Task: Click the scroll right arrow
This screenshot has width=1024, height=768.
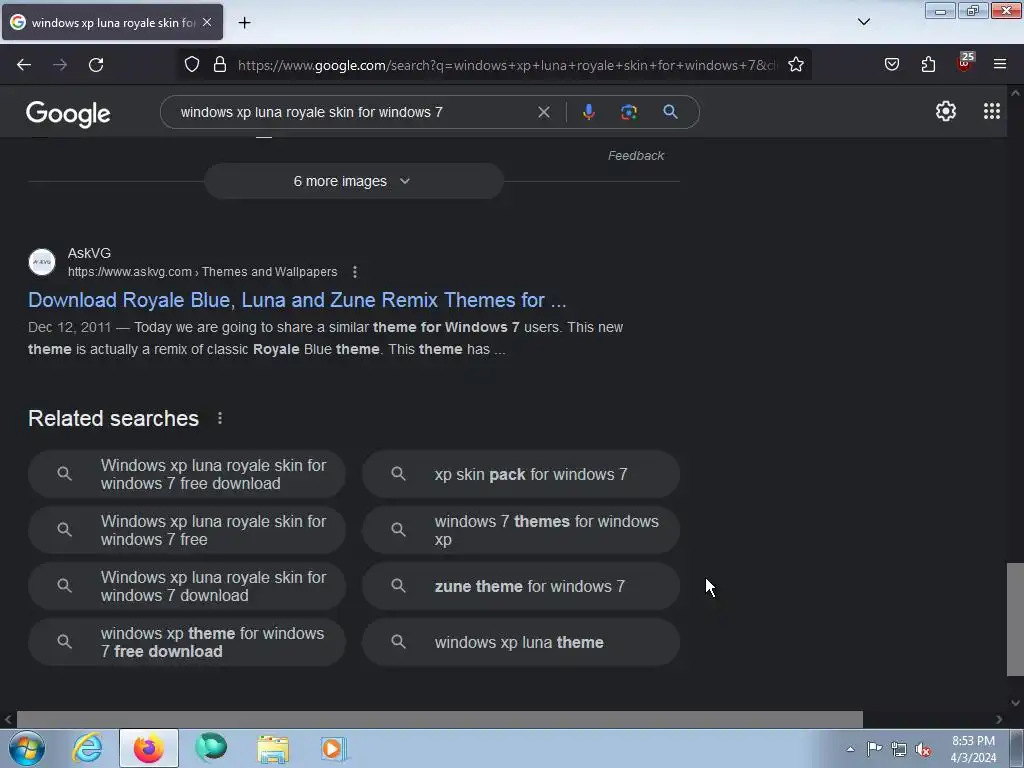Action: click(999, 719)
